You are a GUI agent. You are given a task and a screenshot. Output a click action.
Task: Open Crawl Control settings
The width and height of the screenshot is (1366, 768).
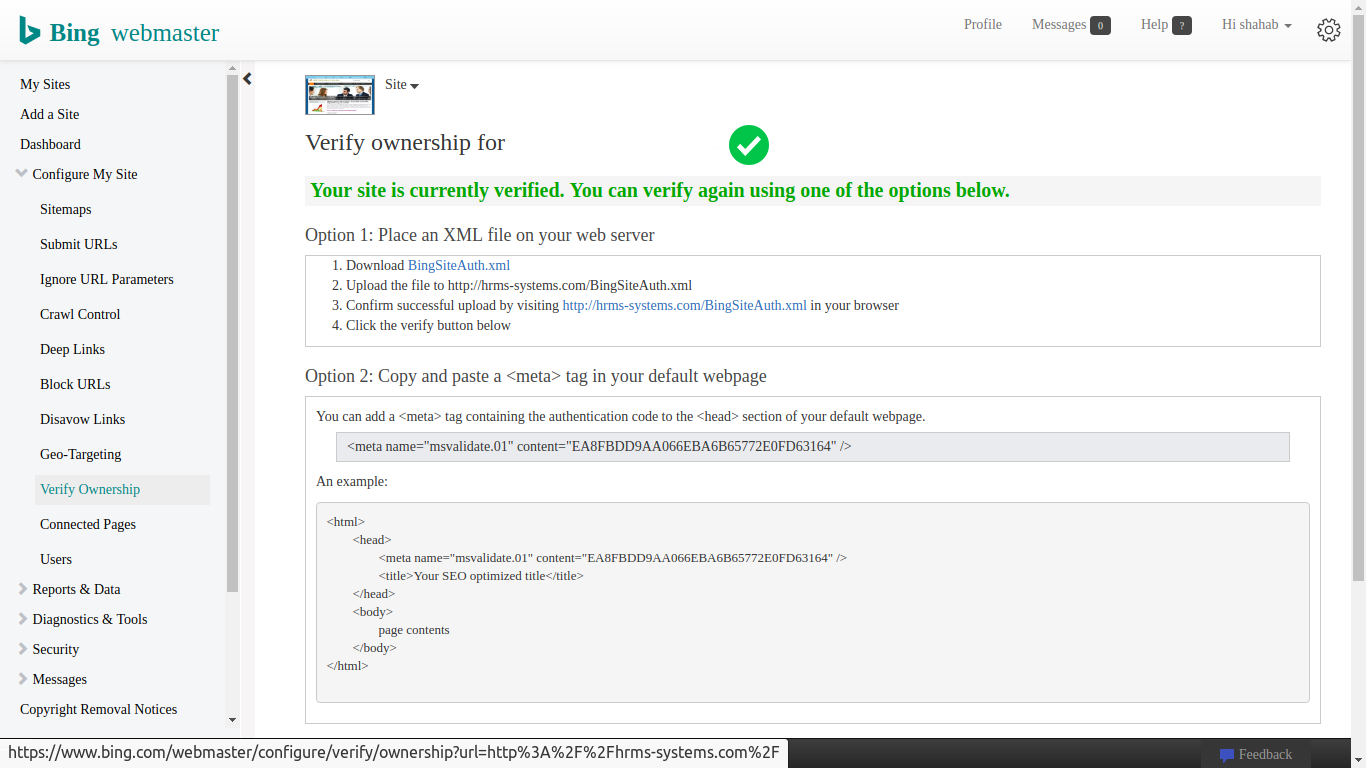[80, 314]
